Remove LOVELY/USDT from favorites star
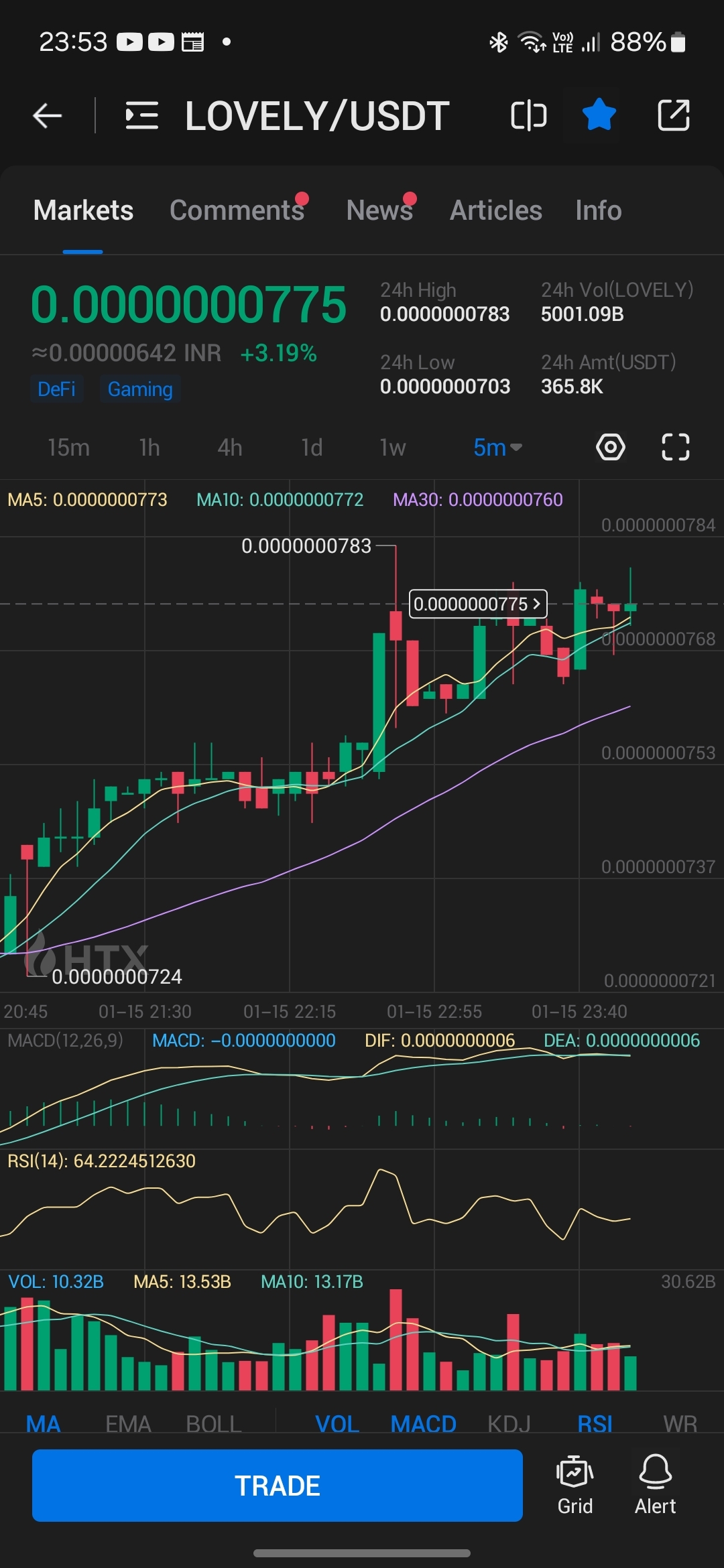The height and width of the screenshot is (1568, 724). (599, 115)
